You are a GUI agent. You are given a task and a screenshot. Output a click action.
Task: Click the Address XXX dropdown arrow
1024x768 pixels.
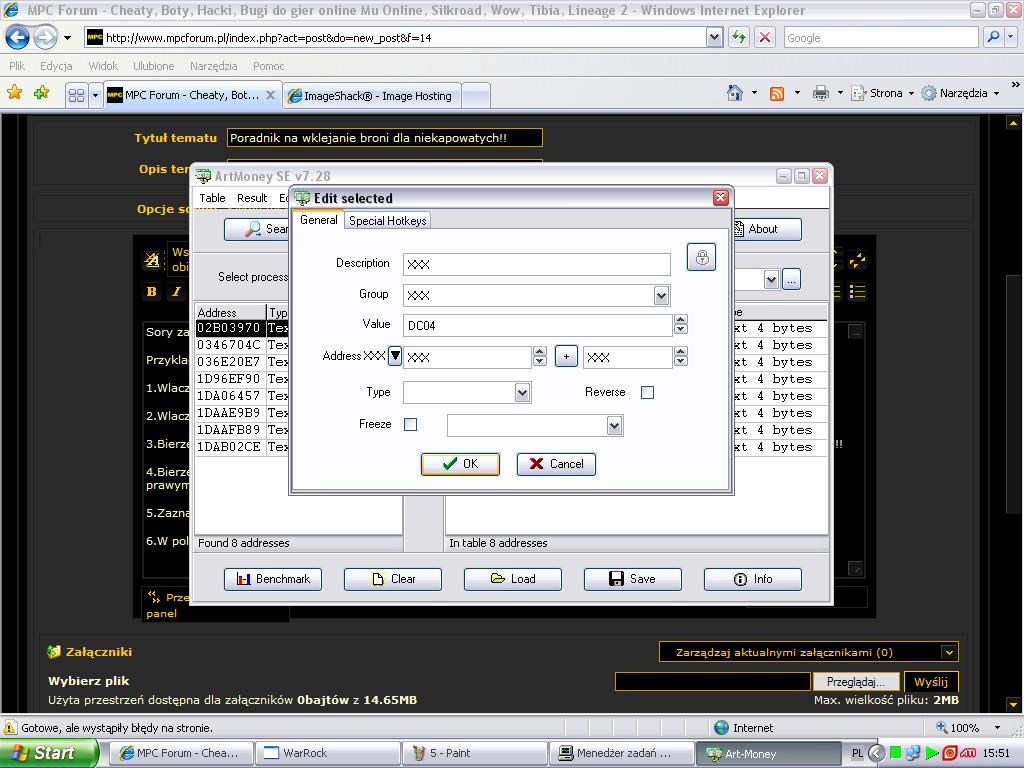point(394,356)
